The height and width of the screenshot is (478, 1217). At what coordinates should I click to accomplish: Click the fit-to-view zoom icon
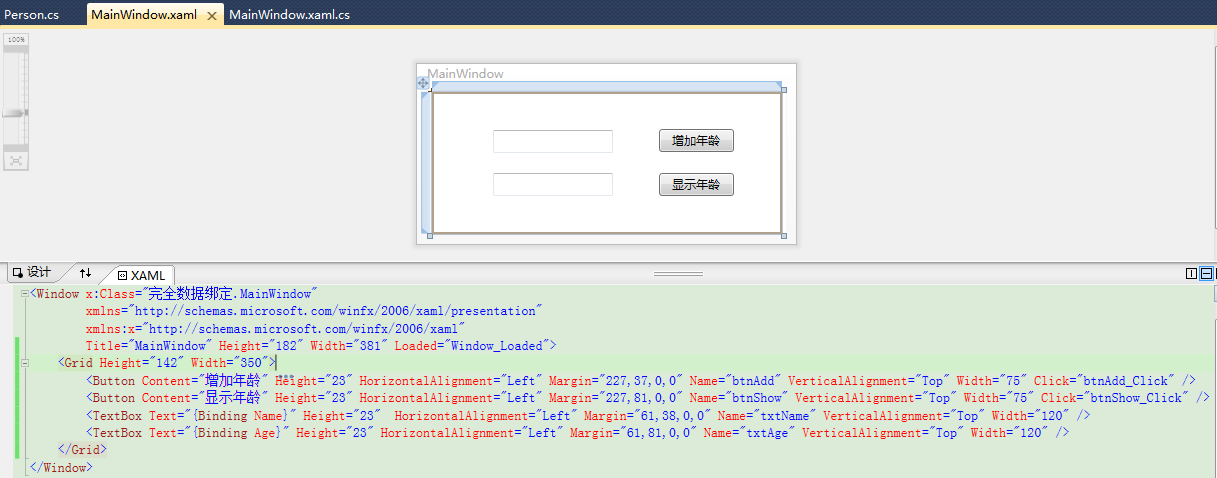[x=16, y=160]
